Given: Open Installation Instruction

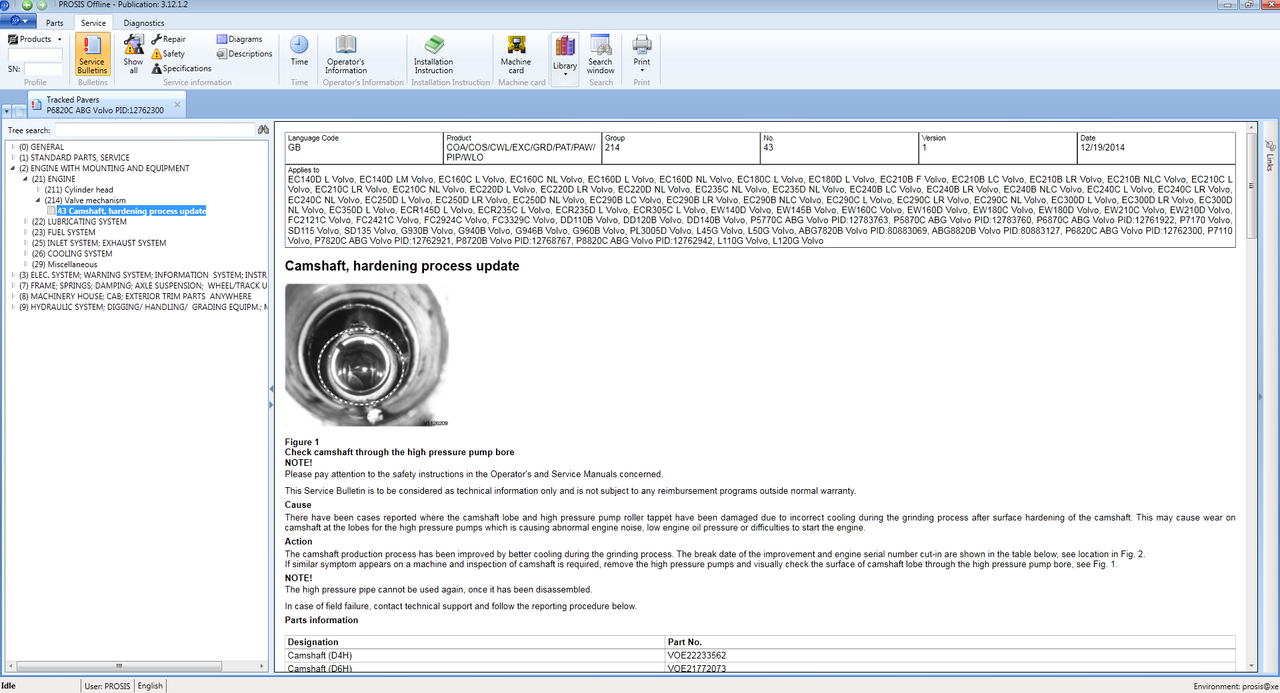Looking at the screenshot, I should coord(434,55).
